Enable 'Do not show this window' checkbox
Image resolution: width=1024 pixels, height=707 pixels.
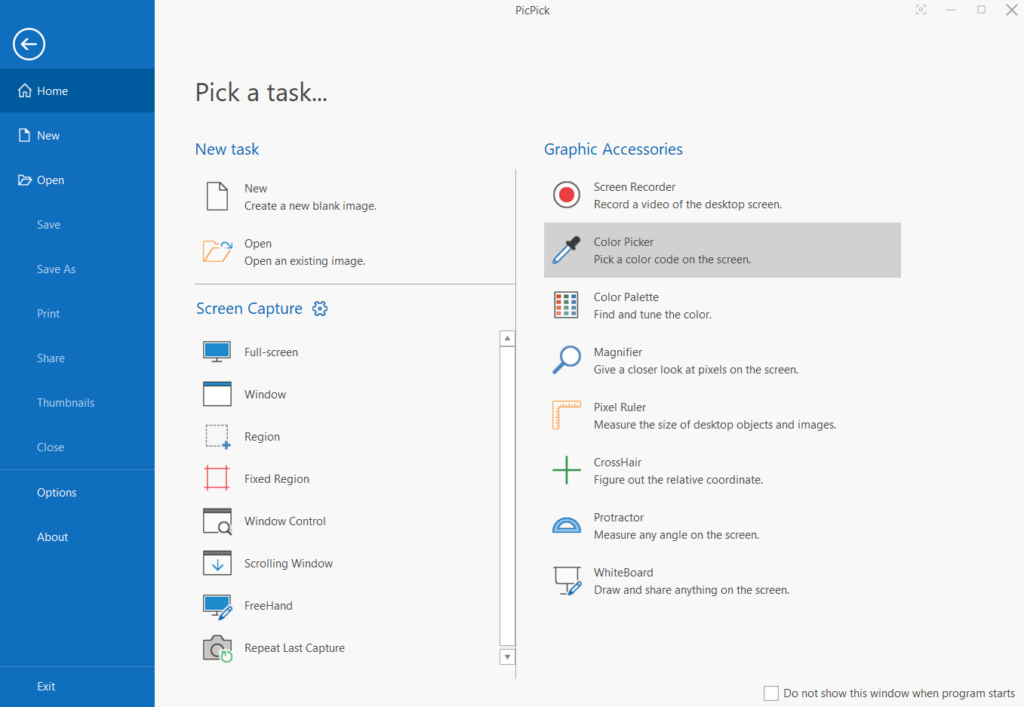(x=771, y=693)
